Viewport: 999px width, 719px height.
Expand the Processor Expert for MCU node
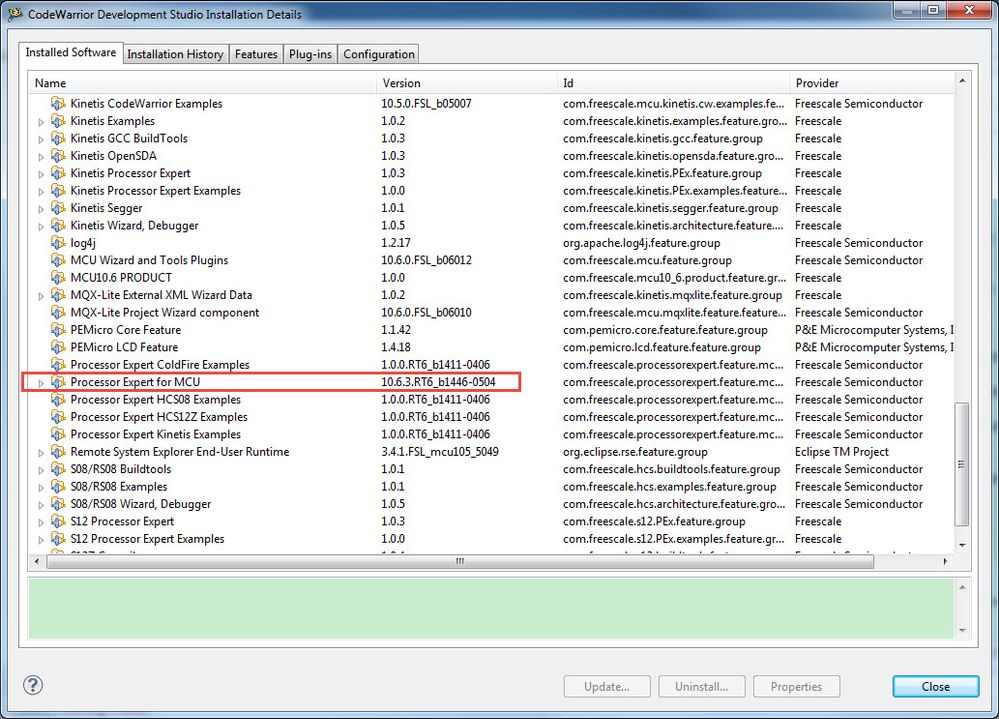41,383
